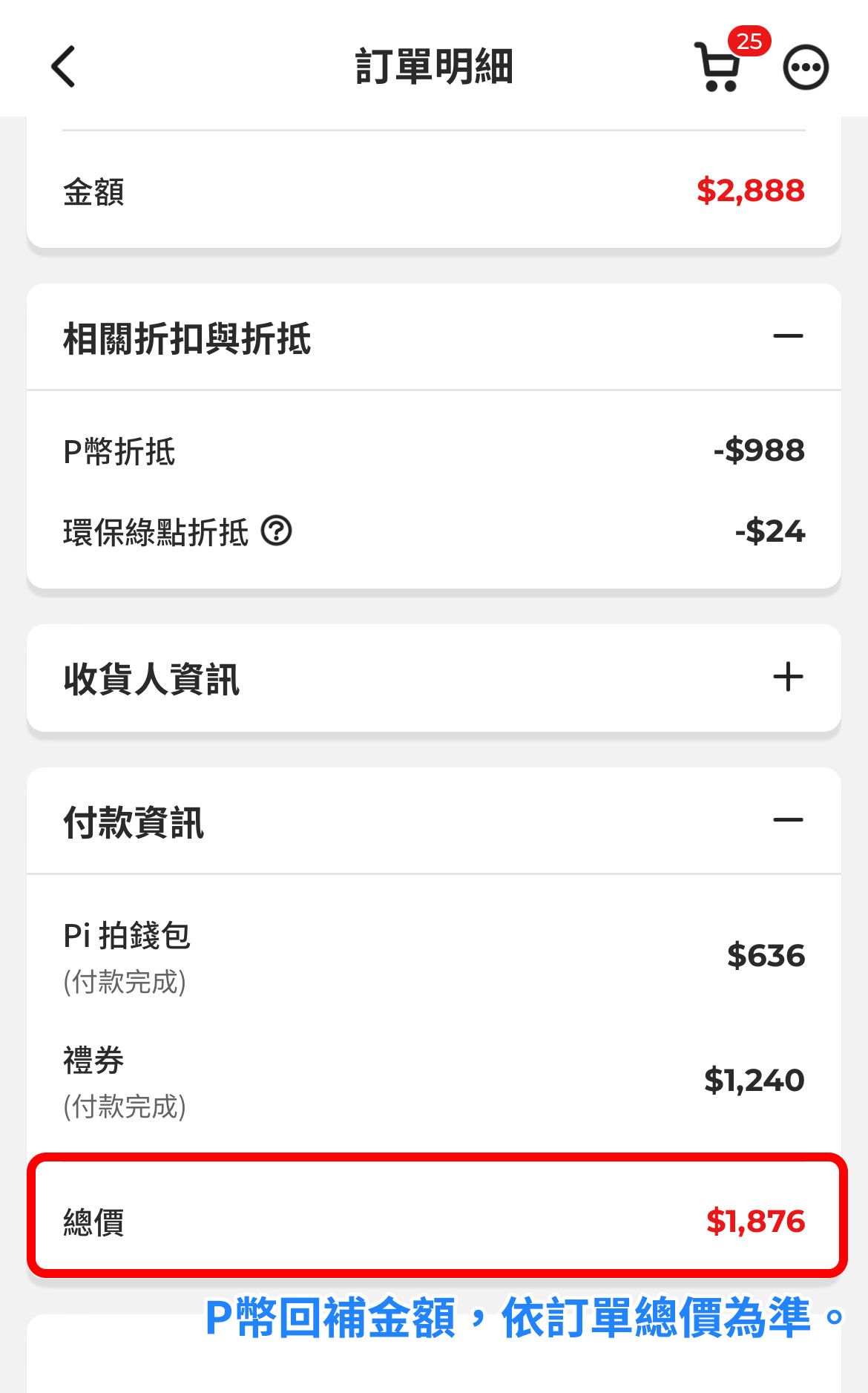Open the more options ellipsis icon
Viewport: 868px width, 1393px height.
806,68
